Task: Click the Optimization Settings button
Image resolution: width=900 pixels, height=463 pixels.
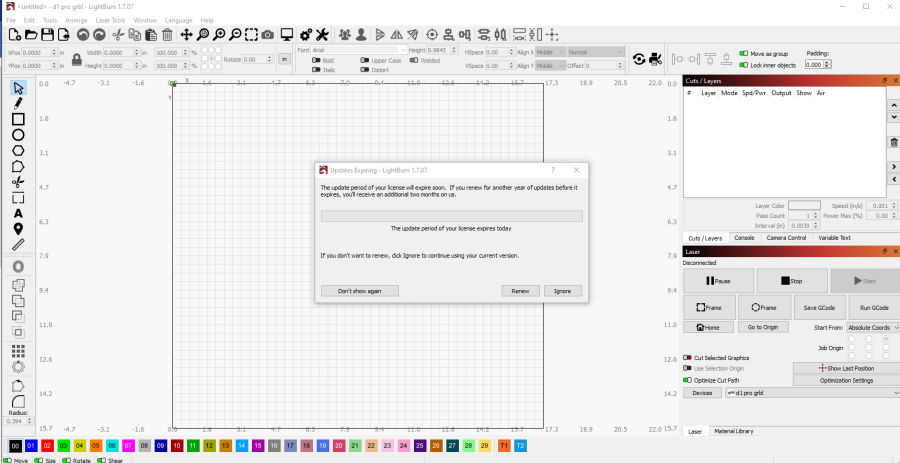Action: [846, 380]
